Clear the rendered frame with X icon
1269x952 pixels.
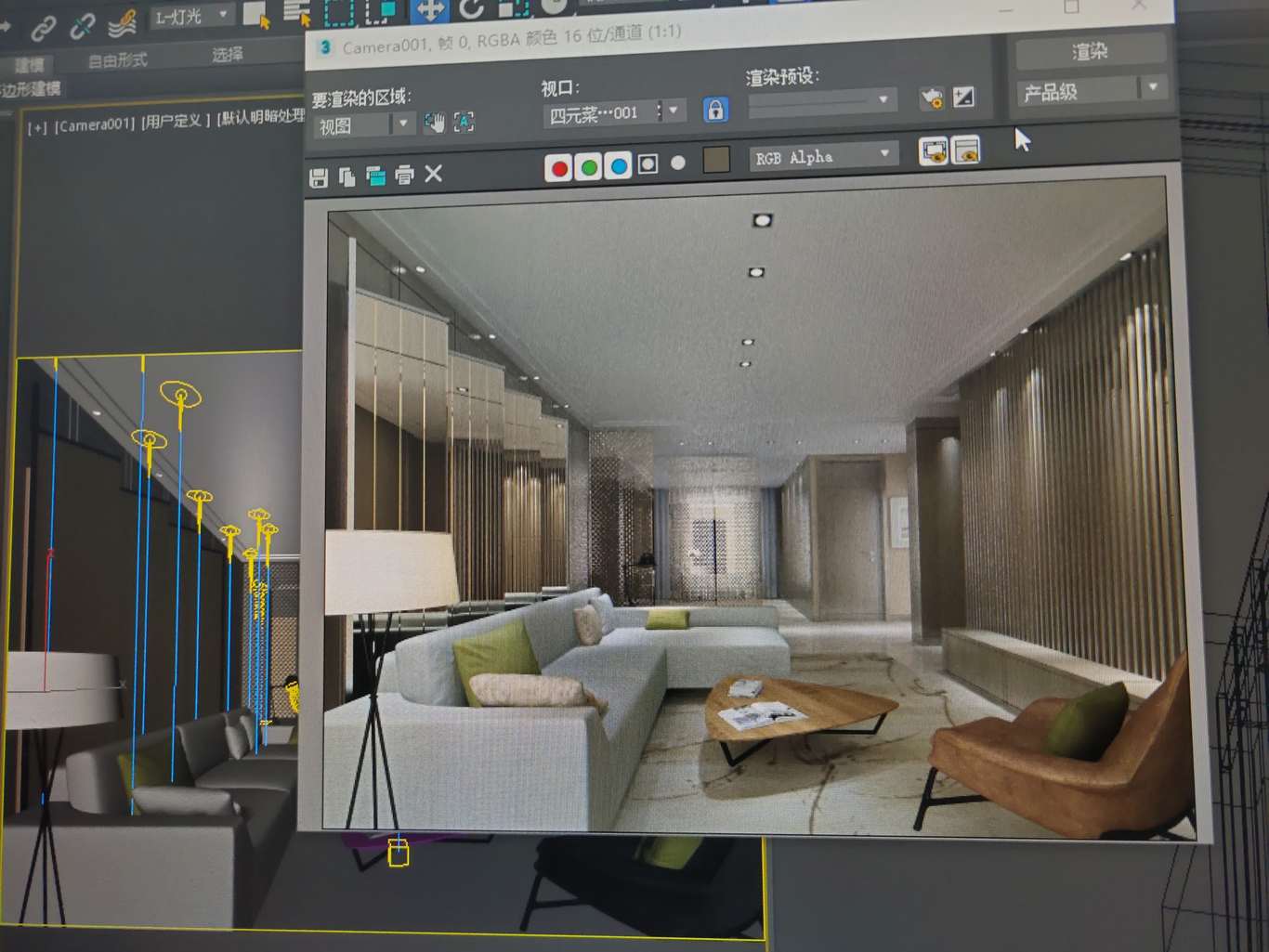[433, 174]
